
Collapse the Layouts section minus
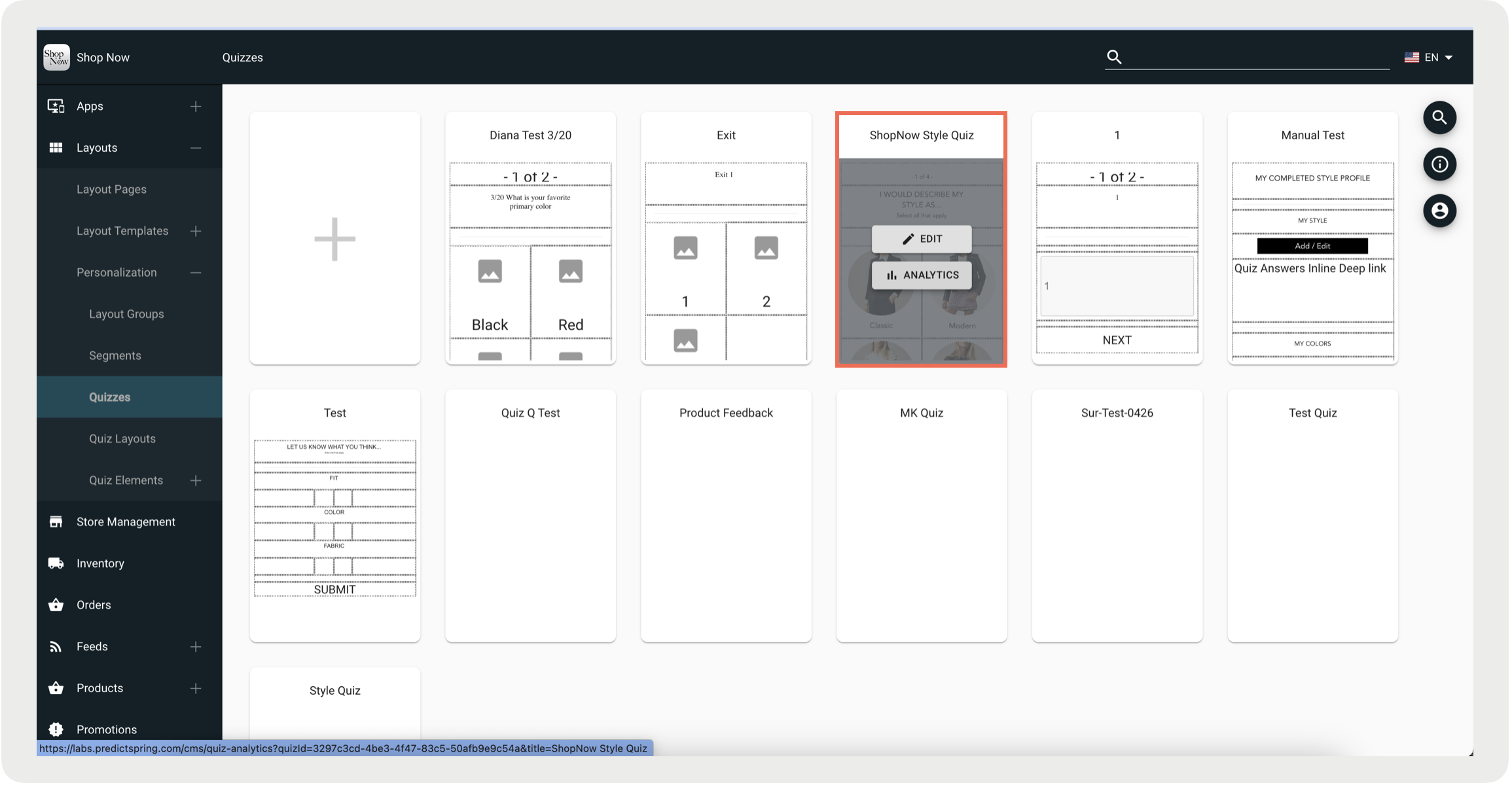click(x=196, y=148)
